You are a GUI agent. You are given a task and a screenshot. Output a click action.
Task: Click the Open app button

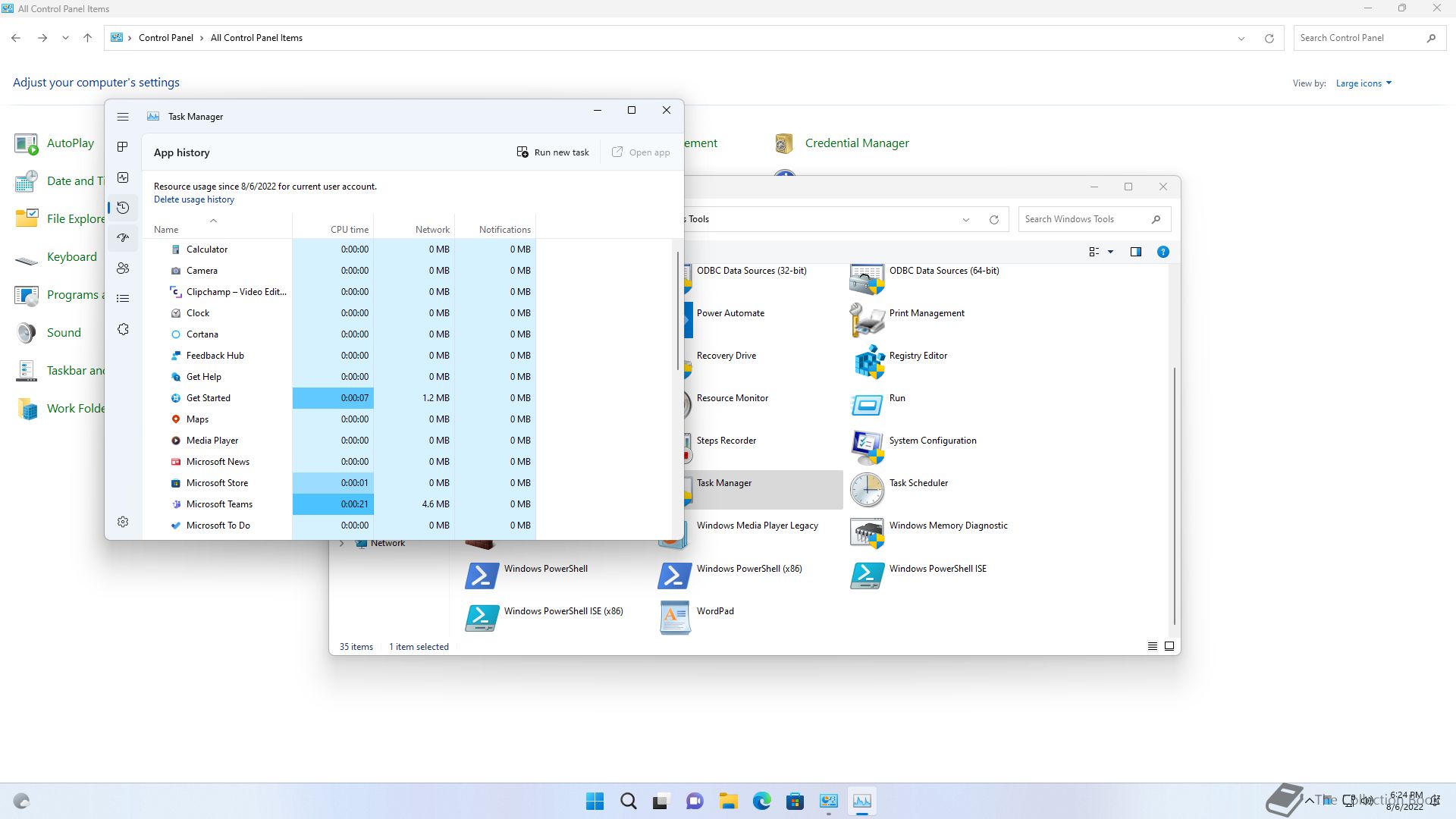(641, 152)
